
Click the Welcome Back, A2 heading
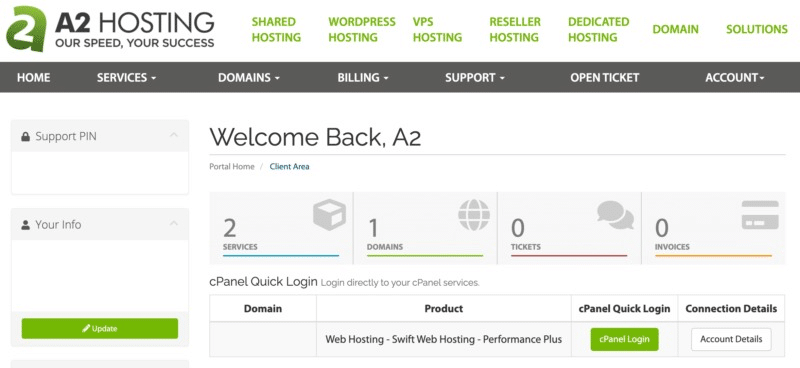315,137
